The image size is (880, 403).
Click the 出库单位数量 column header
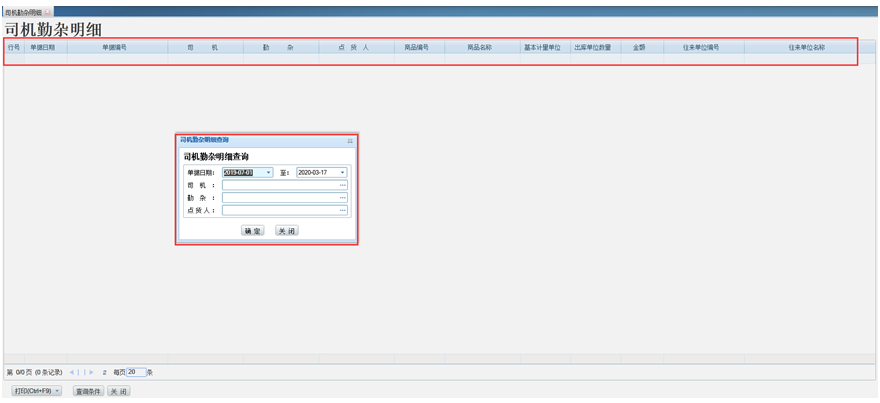[x=595, y=48]
